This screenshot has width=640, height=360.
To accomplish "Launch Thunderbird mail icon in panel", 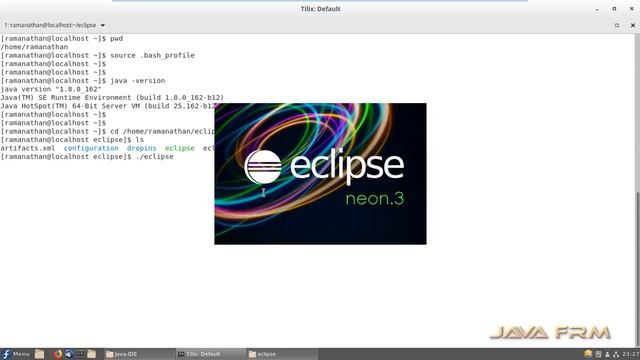I will (69, 354).
